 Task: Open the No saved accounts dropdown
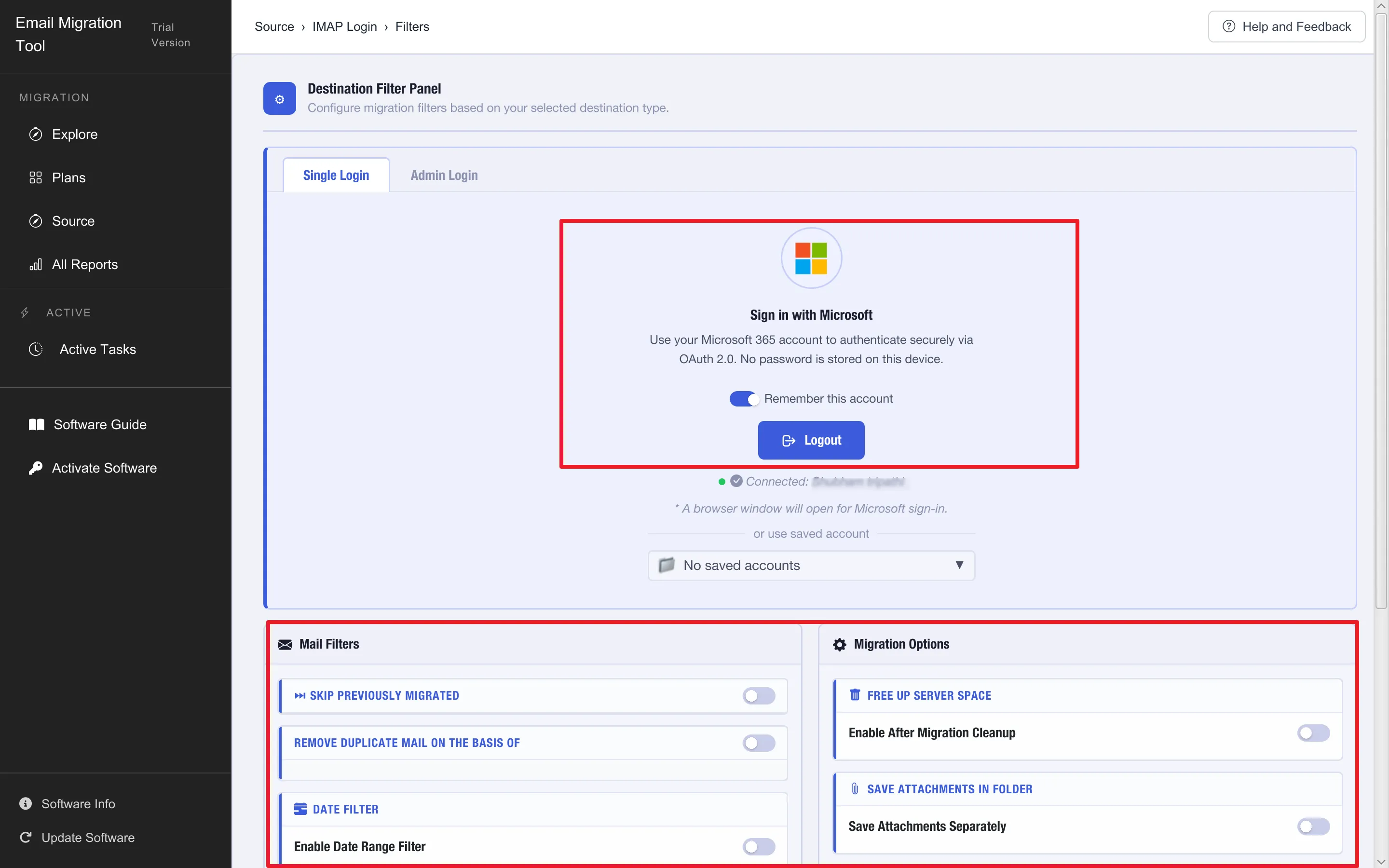(811, 566)
